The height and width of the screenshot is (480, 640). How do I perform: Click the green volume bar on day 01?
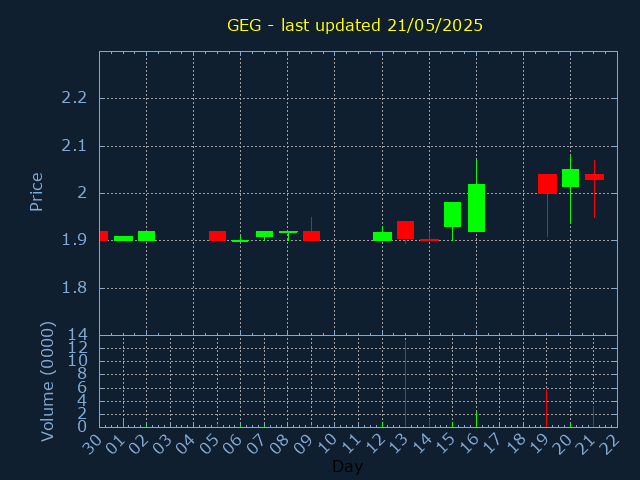point(123,422)
